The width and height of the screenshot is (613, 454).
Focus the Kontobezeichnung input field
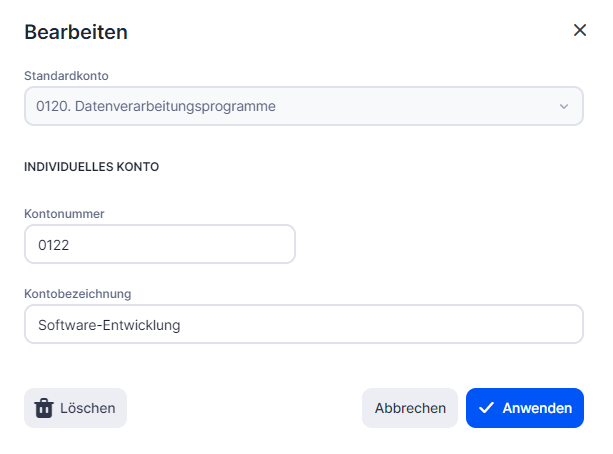pyautogui.click(x=303, y=324)
